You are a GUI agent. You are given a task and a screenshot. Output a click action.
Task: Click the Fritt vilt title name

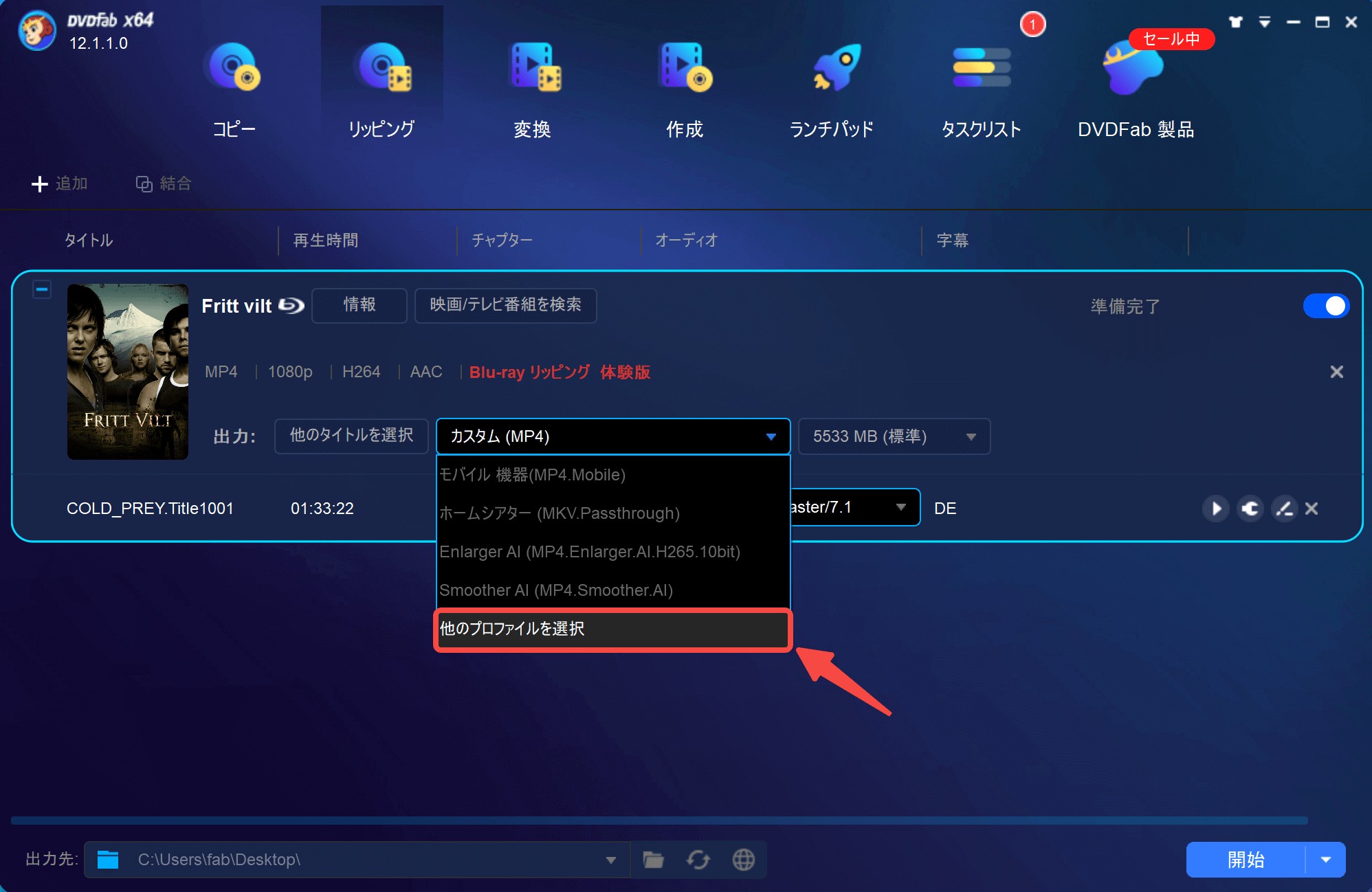point(237,306)
